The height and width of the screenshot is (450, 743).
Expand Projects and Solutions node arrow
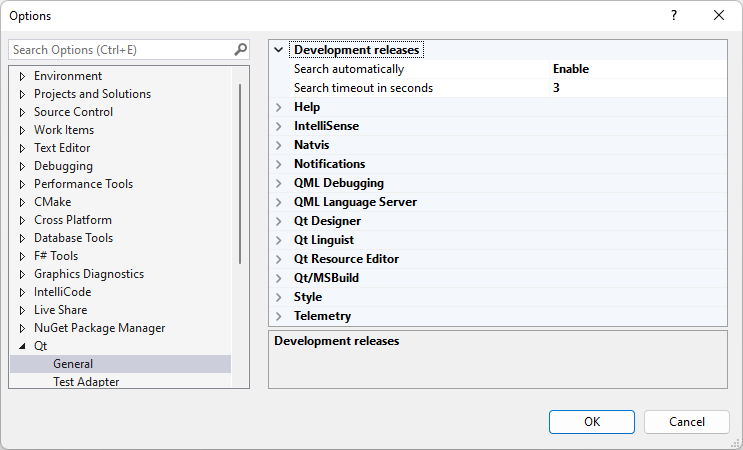pos(22,94)
